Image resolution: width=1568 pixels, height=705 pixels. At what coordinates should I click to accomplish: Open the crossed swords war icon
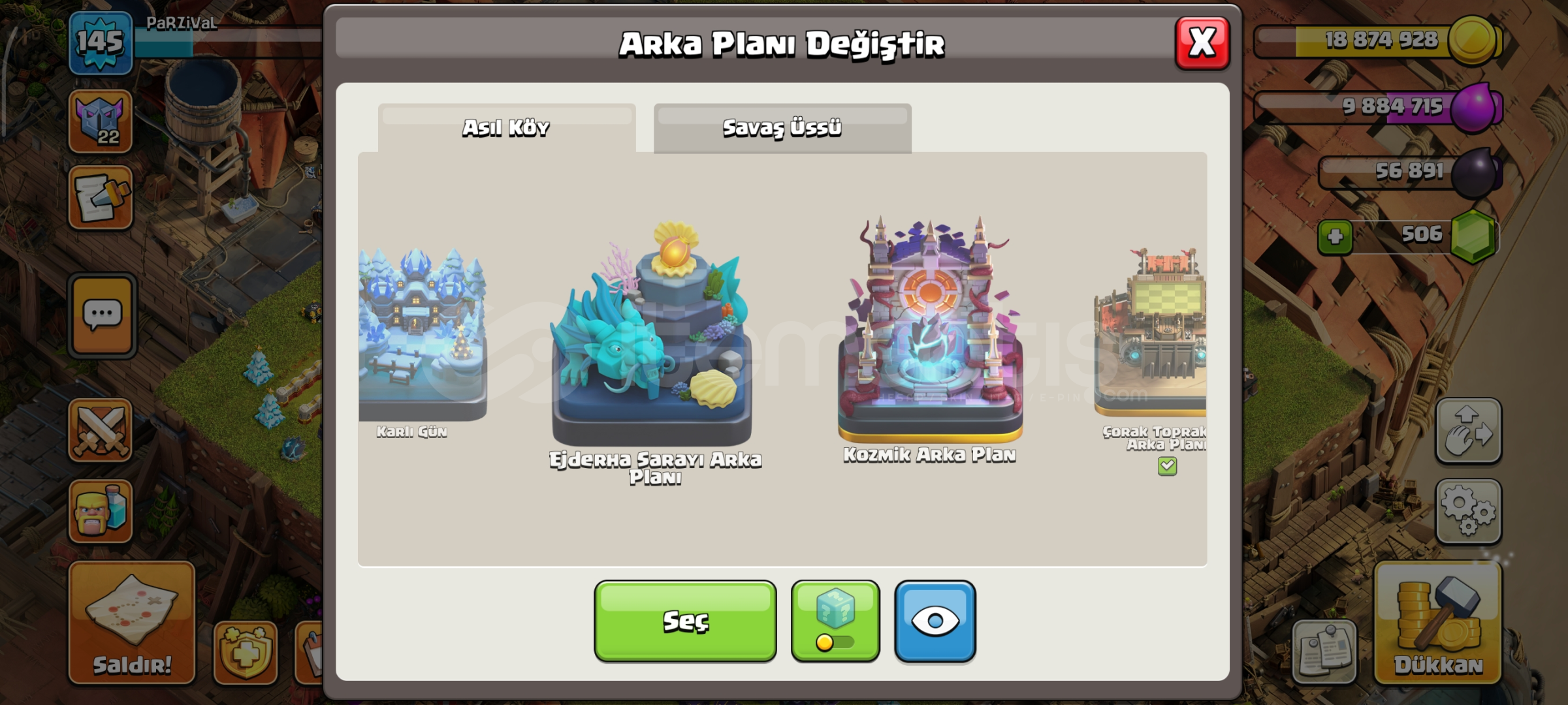click(100, 430)
